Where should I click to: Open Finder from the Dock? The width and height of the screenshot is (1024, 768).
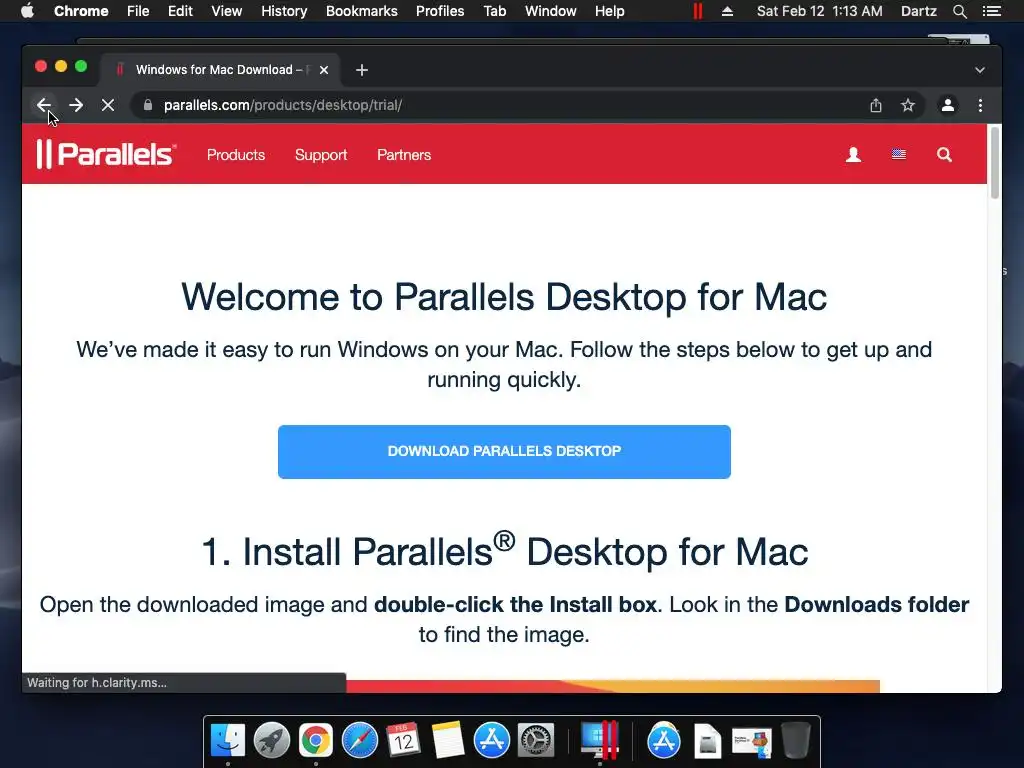pyautogui.click(x=228, y=741)
